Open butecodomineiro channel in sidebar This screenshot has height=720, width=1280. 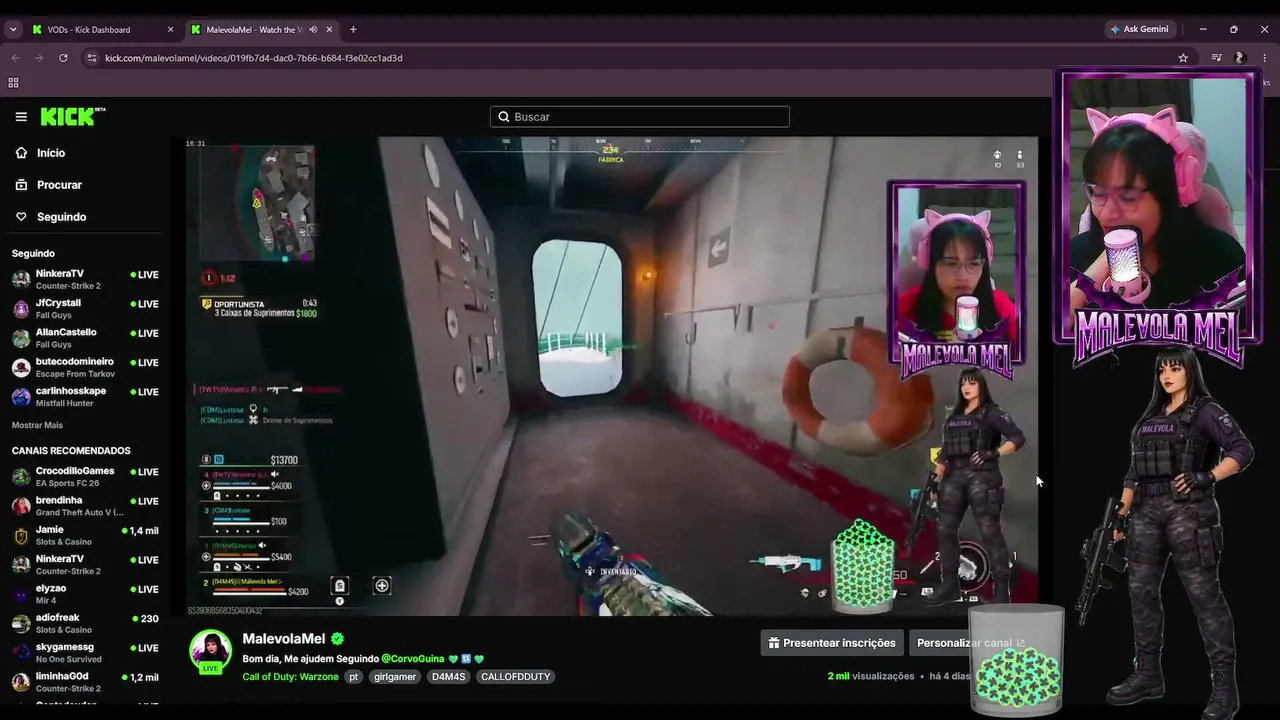(85, 367)
